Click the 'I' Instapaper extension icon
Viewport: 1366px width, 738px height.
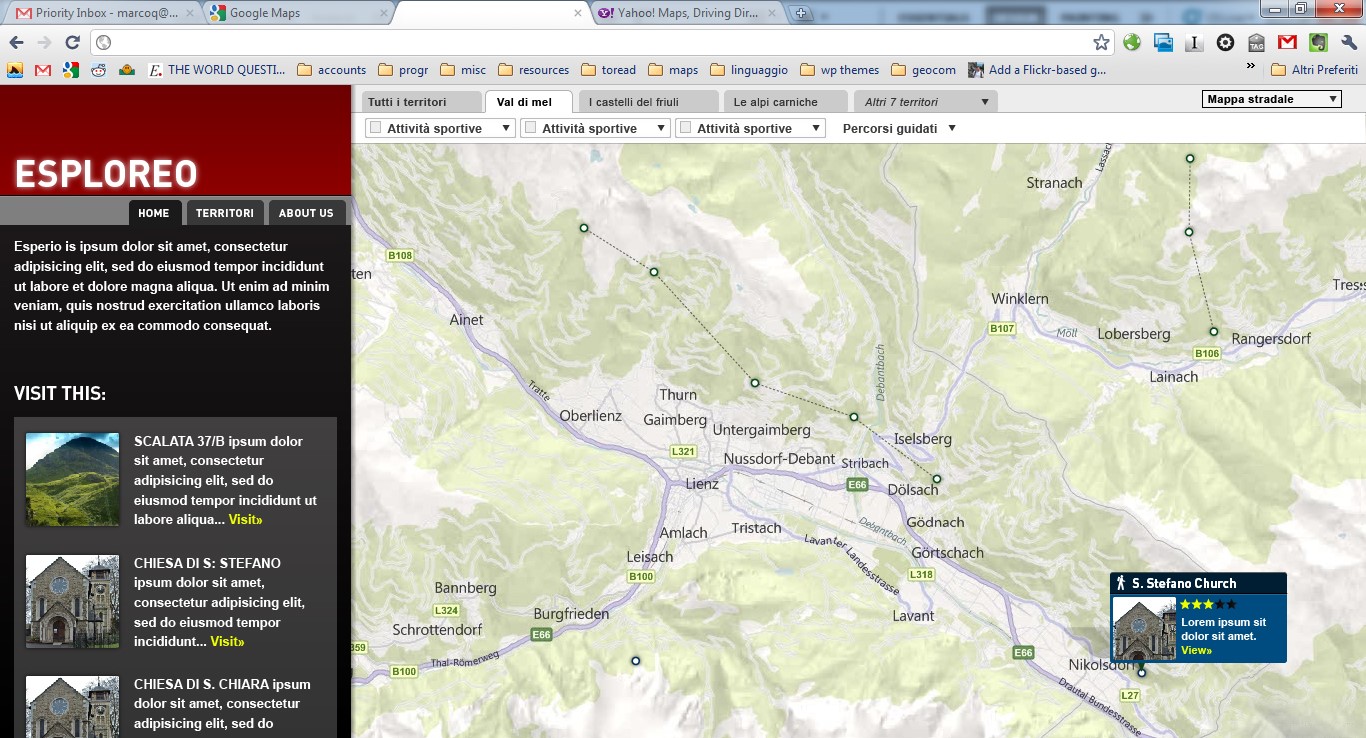point(1194,42)
